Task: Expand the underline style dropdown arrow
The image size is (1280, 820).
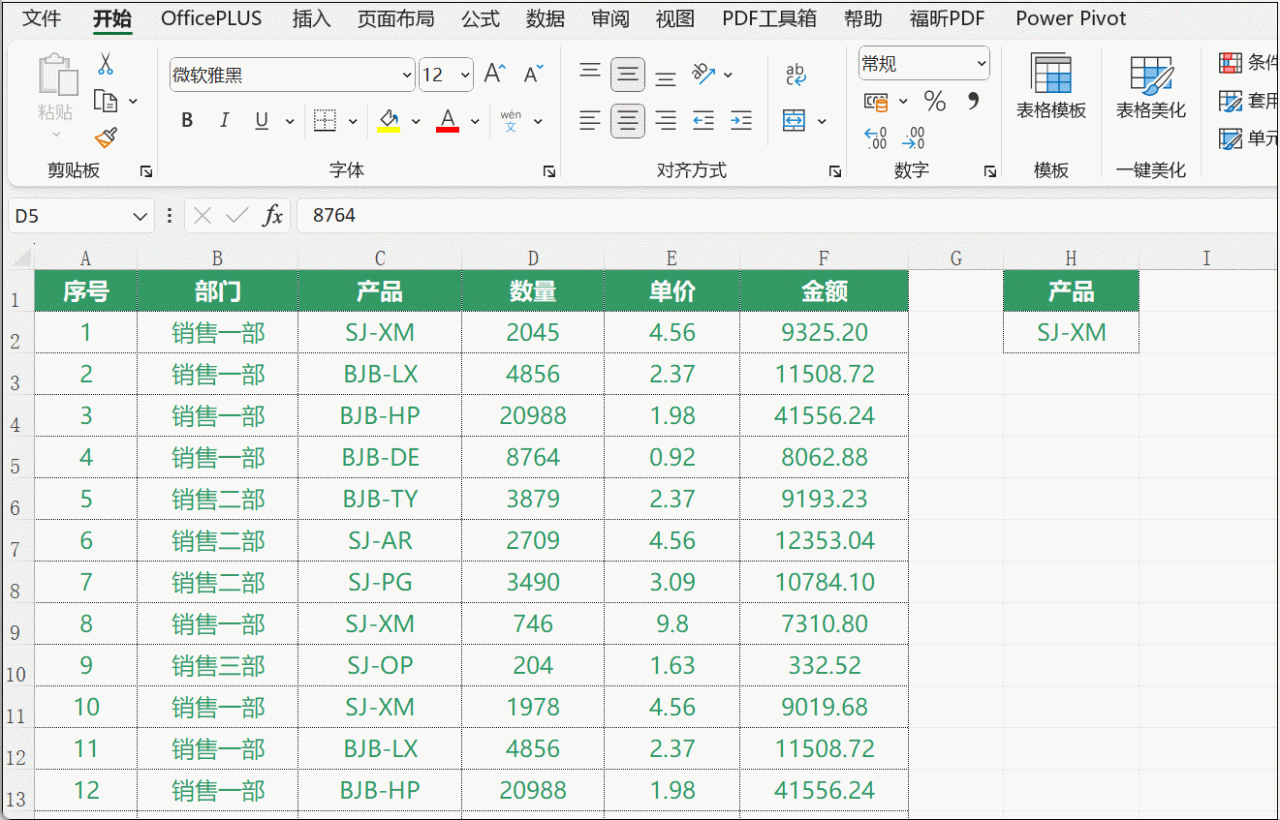Action: pyautogui.click(x=290, y=121)
